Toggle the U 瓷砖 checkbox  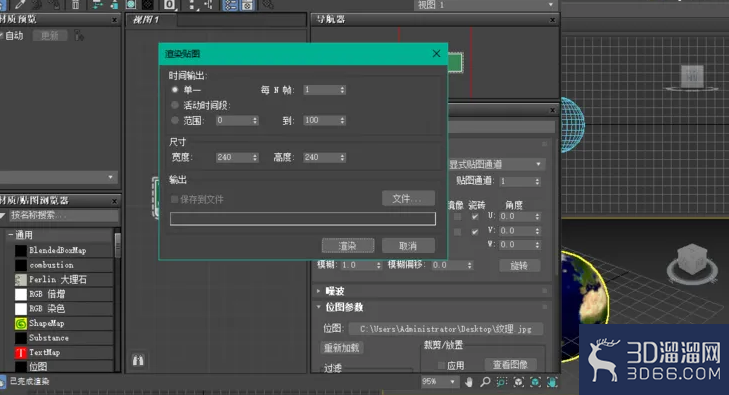click(475, 217)
